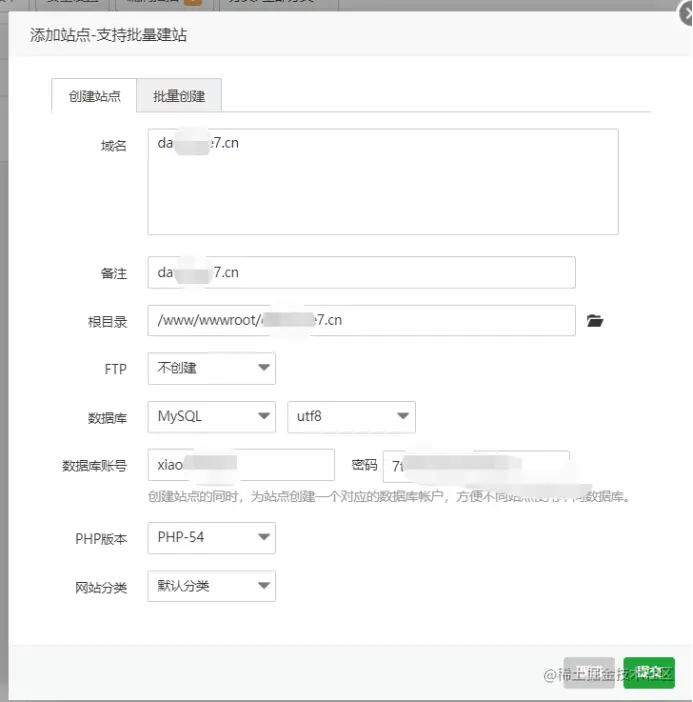This screenshot has height=702, width=693.
Task: Click the 域名 domain text area
Action: click(383, 181)
